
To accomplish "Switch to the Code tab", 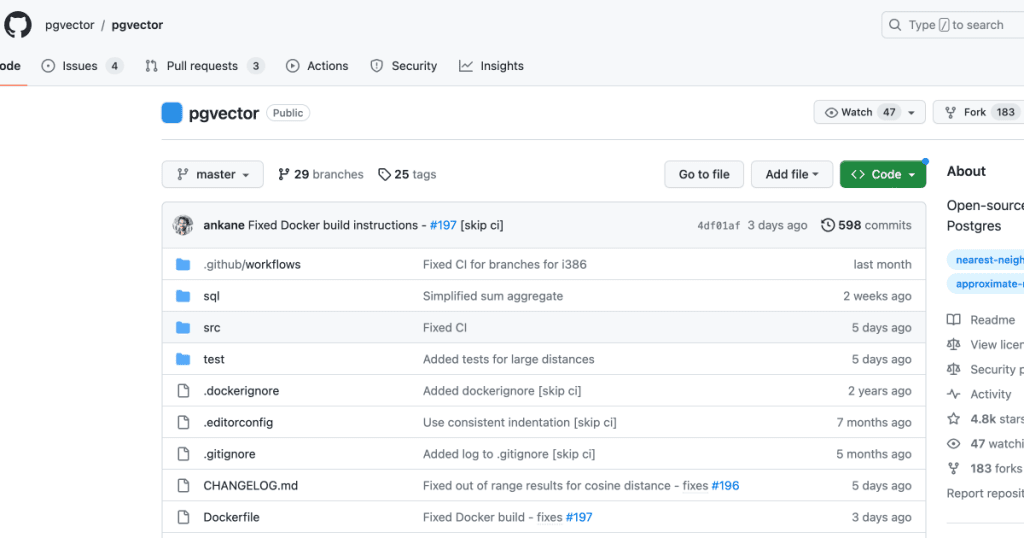I will 10,66.
